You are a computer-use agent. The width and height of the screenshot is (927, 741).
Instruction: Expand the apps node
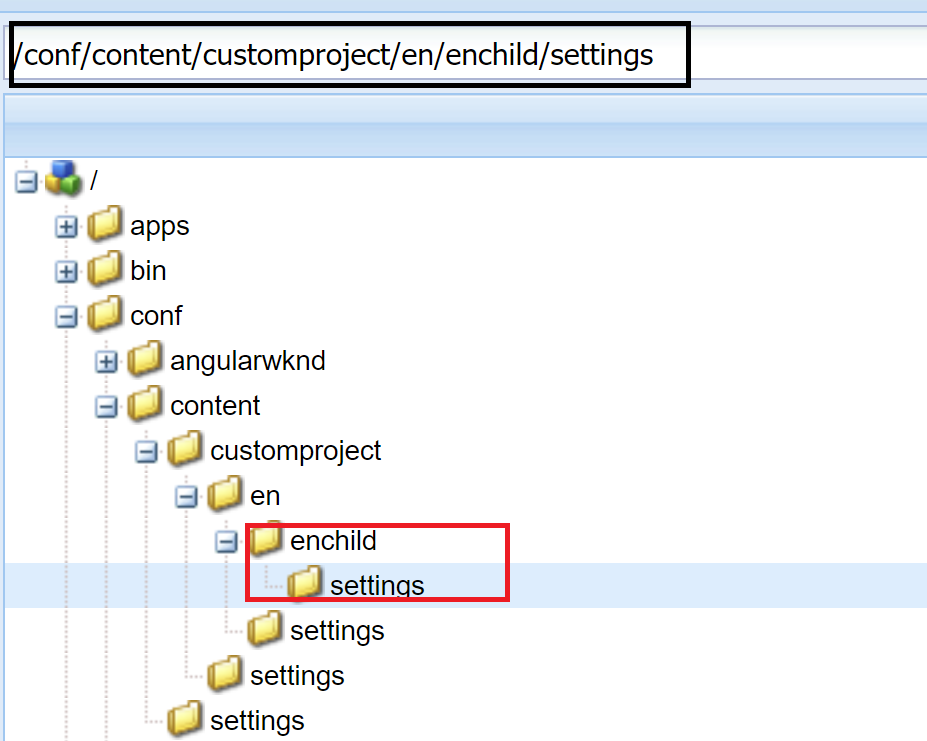(66, 227)
